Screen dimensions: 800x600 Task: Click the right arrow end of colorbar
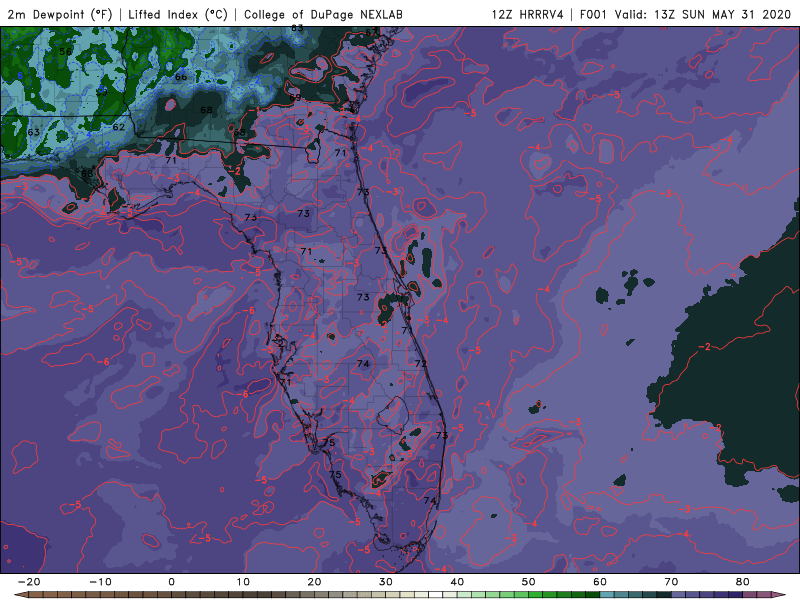781,595
